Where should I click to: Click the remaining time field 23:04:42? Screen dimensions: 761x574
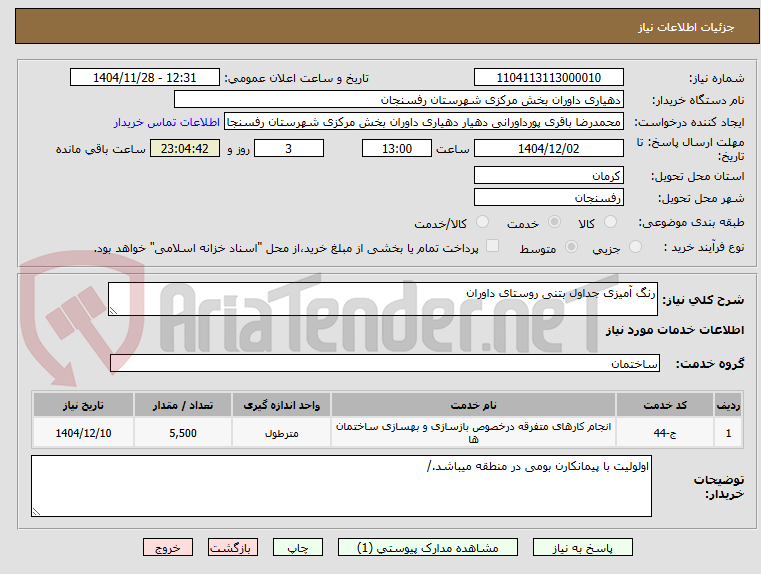[185, 148]
